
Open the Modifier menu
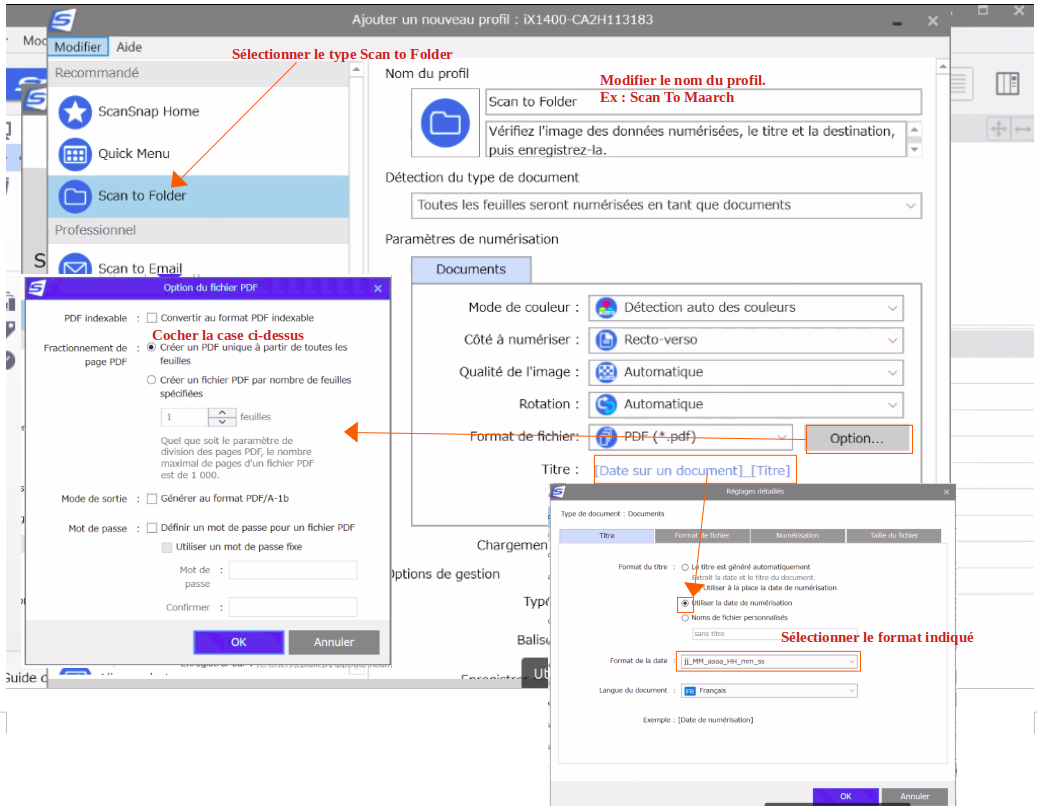coord(77,47)
